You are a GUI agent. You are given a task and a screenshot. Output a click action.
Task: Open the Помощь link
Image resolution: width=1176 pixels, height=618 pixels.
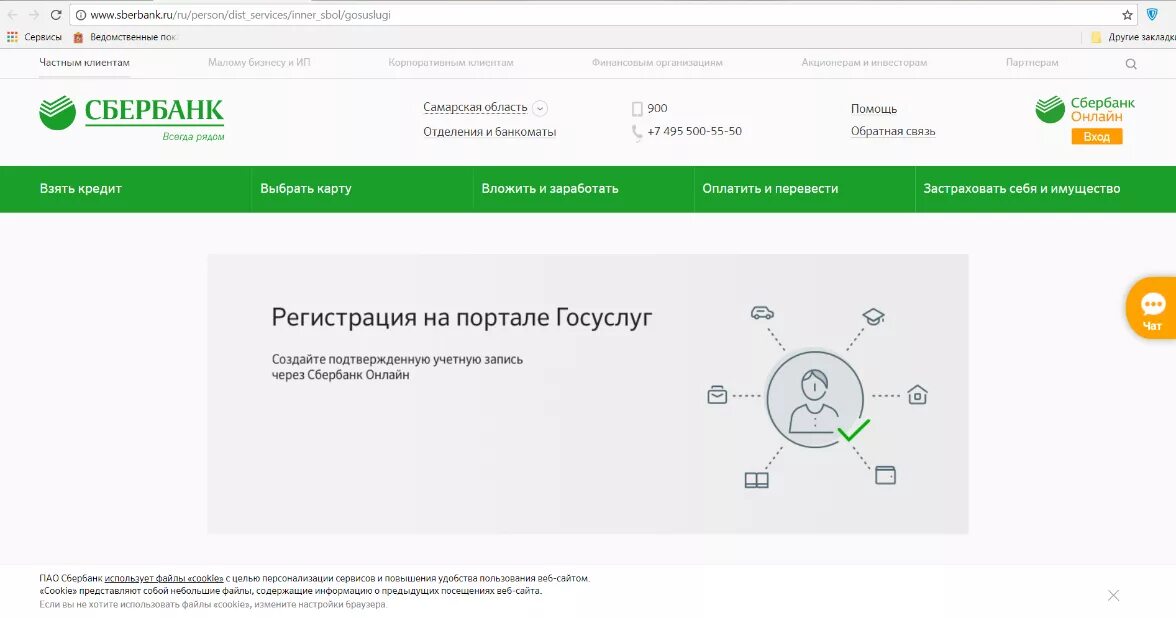tap(874, 109)
